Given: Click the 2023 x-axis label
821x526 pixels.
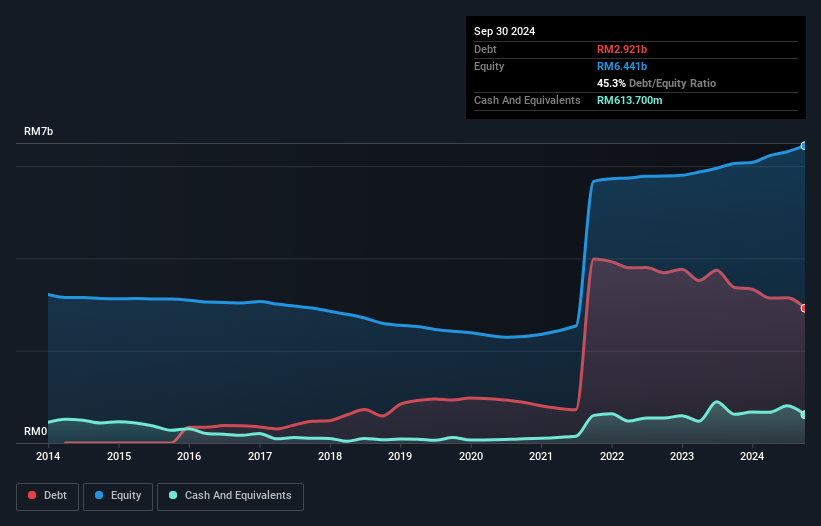Looking at the screenshot, I should (x=682, y=456).
